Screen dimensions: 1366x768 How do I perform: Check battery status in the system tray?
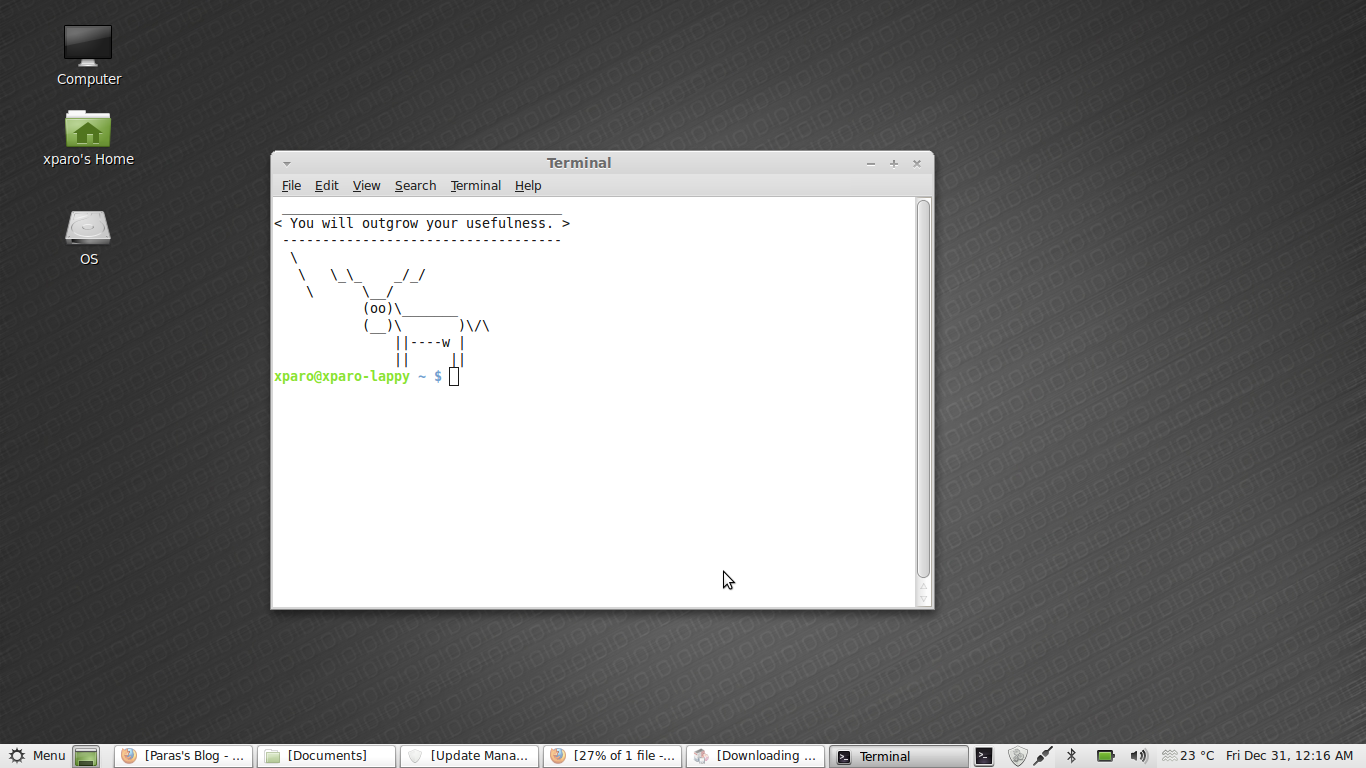[1105, 756]
